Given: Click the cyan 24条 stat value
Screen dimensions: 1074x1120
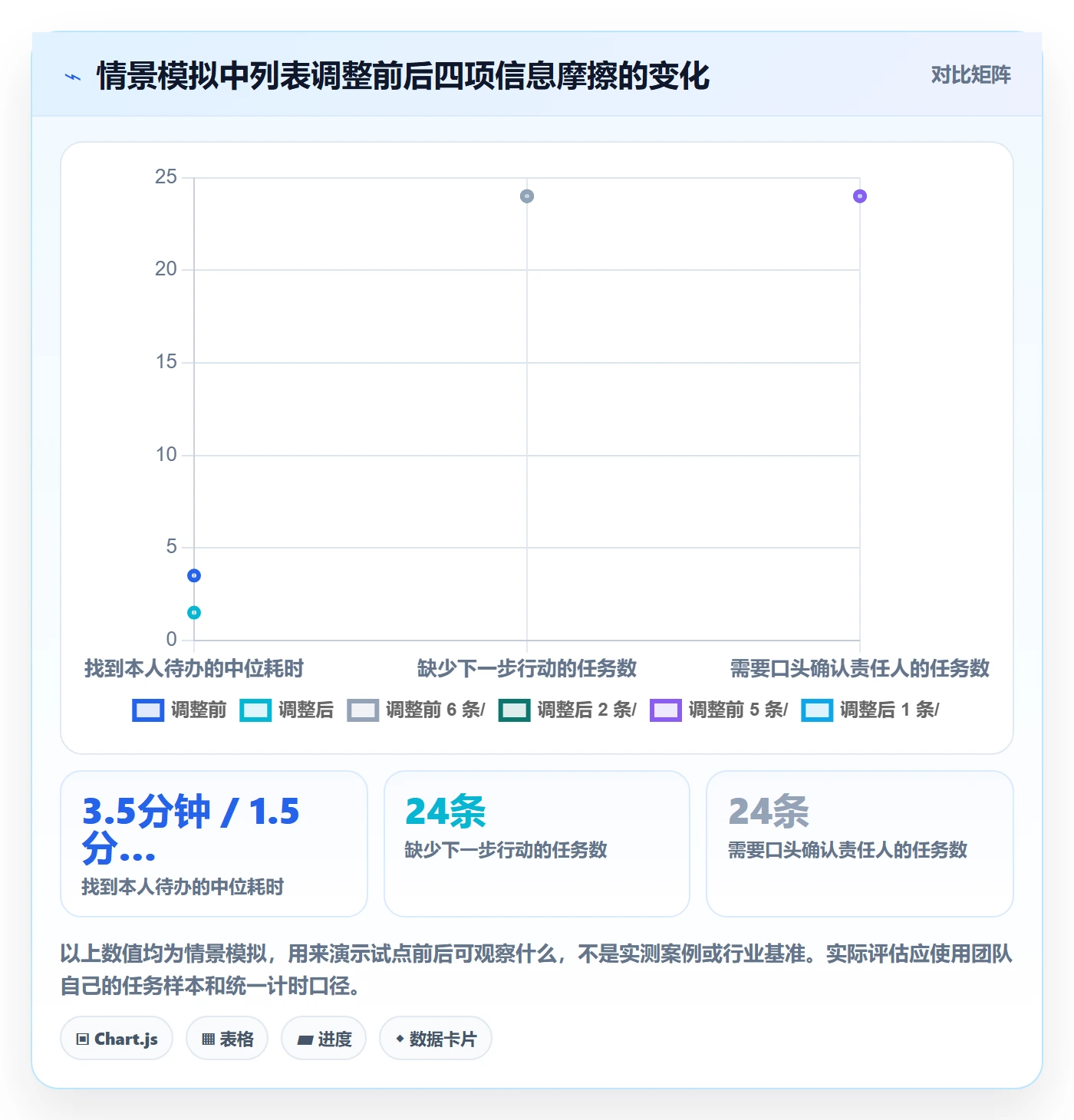Looking at the screenshot, I should (x=446, y=812).
